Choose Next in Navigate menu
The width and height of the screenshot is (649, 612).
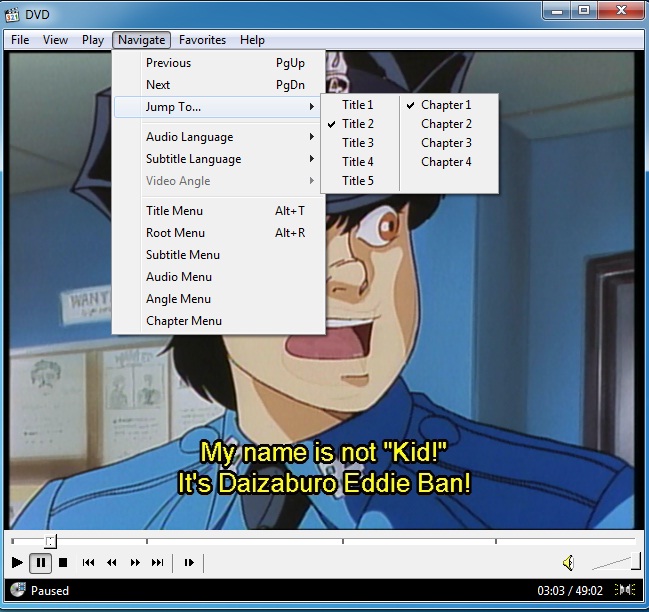click(x=218, y=85)
